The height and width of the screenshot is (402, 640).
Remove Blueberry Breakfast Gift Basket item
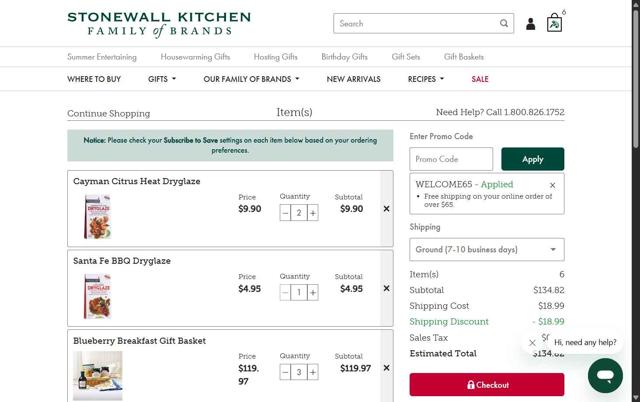[386, 368]
